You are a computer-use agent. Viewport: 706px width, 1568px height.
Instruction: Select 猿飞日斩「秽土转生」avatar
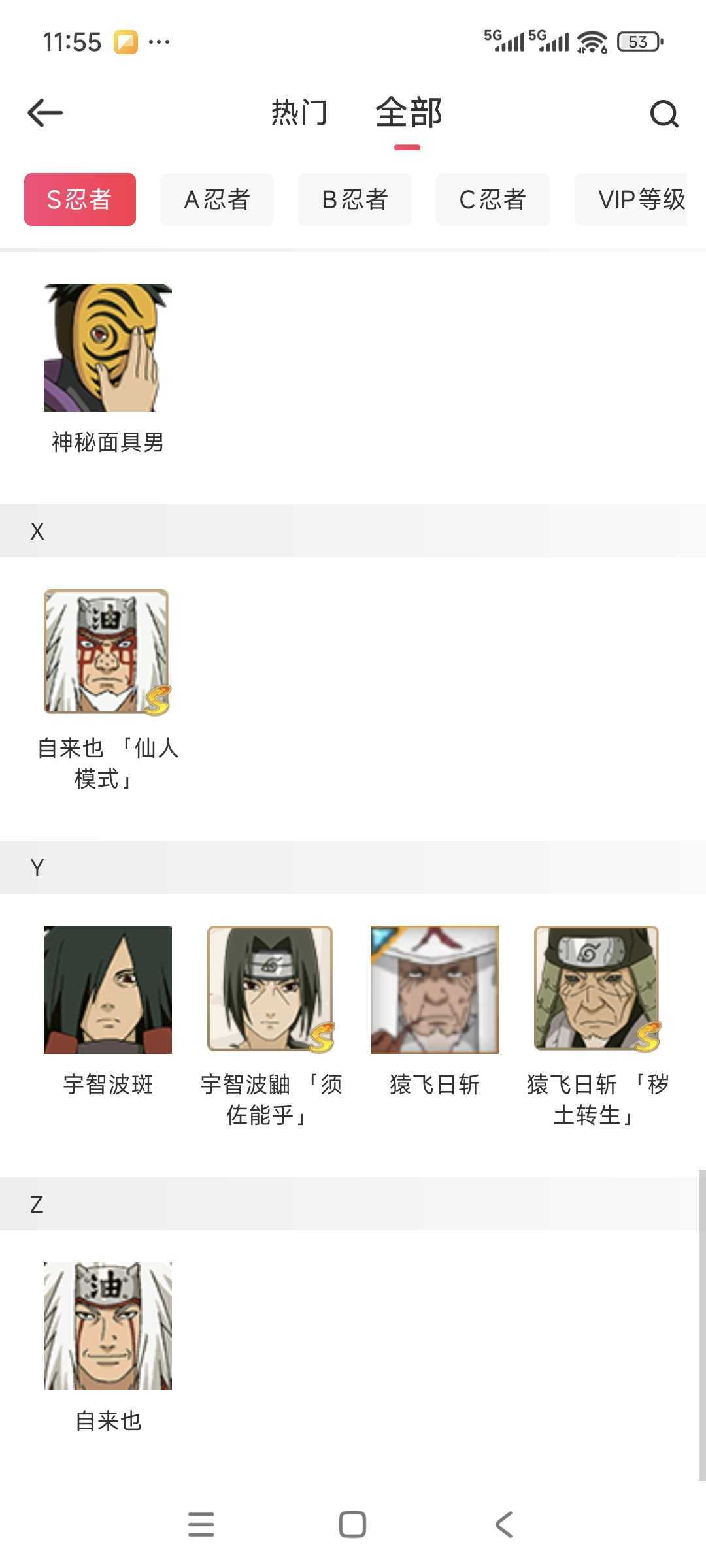pos(597,989)
